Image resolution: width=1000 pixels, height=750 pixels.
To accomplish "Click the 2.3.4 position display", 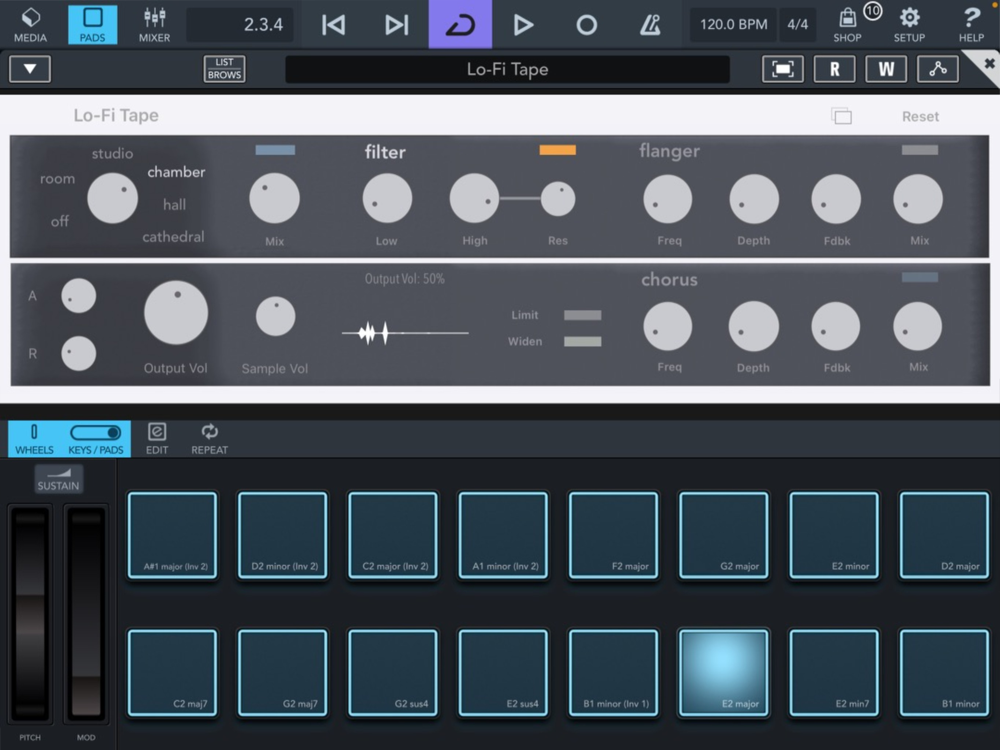I will pyautogui.click(x=240, y=25).
